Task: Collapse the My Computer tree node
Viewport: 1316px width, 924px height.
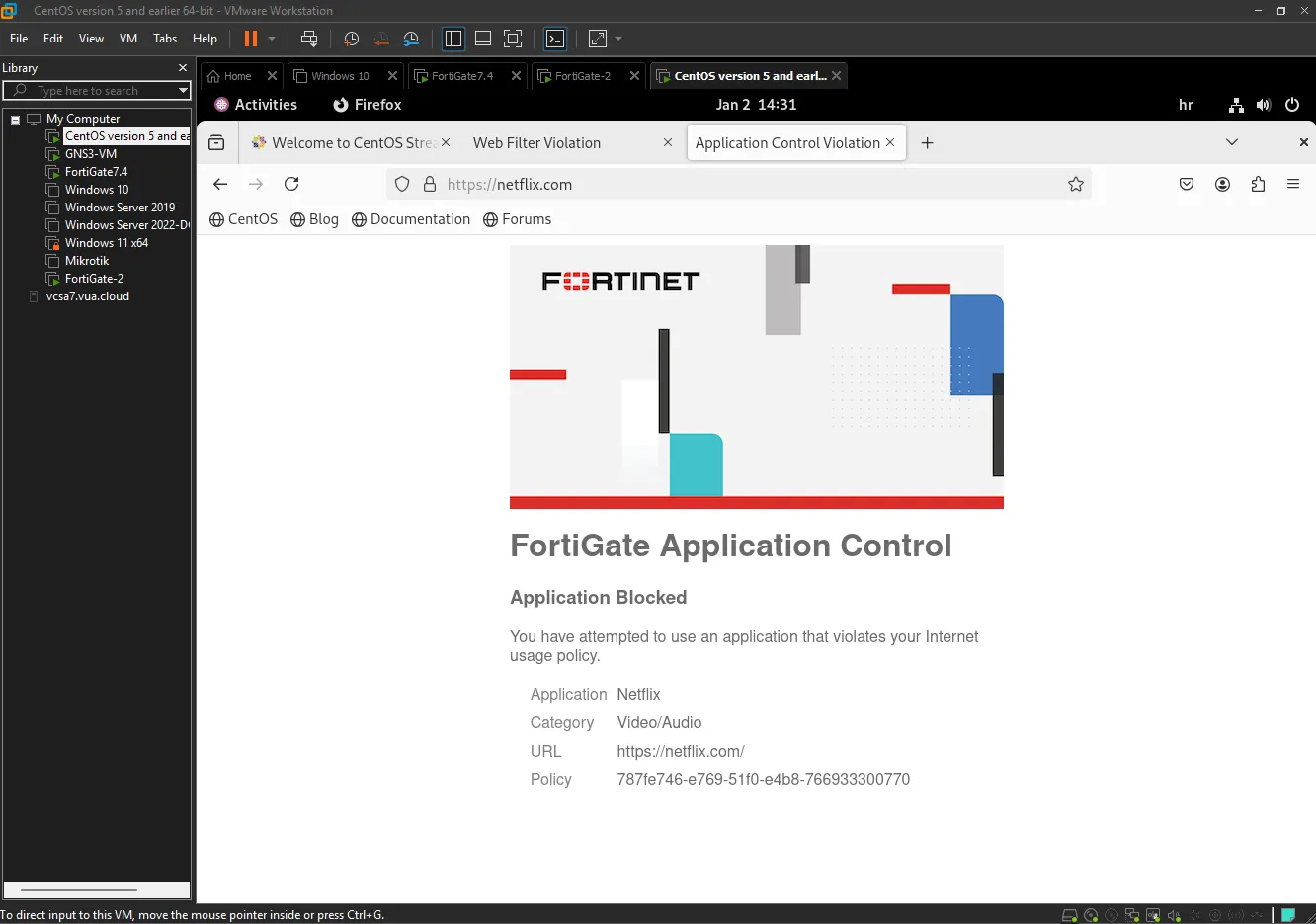Action: coord(15,118)
